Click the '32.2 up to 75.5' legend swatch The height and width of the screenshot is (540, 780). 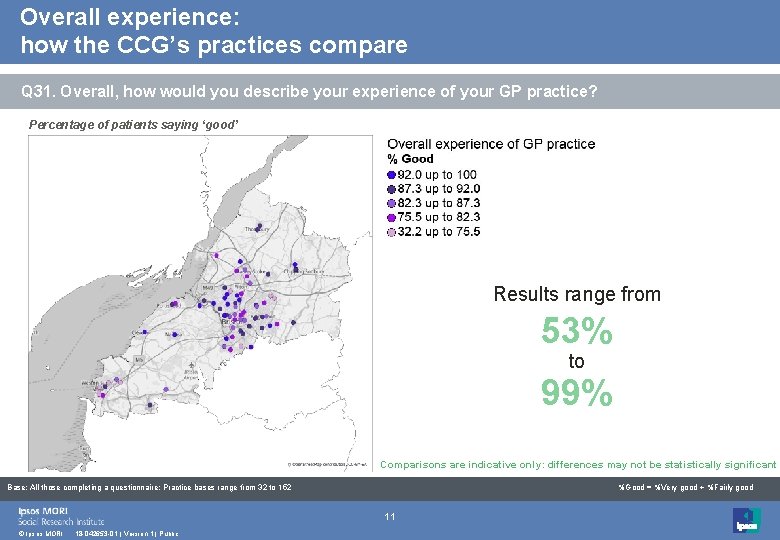click(391, 232)
